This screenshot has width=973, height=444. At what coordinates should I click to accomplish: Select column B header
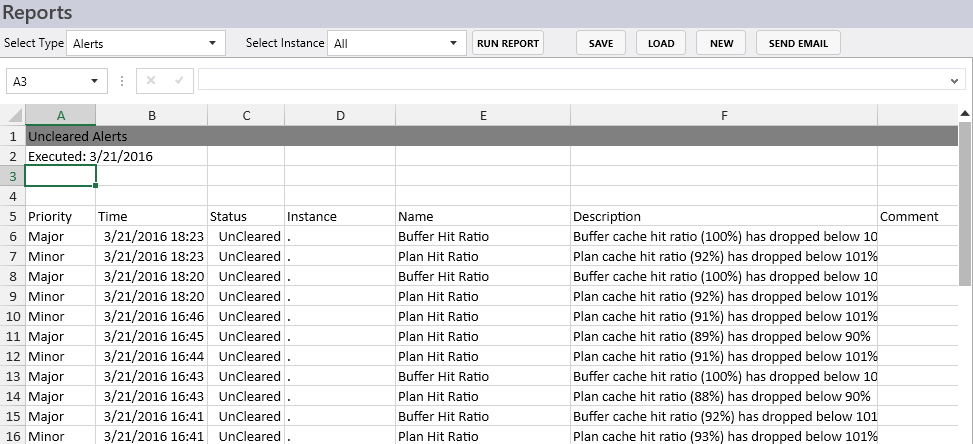coord(152,115)
